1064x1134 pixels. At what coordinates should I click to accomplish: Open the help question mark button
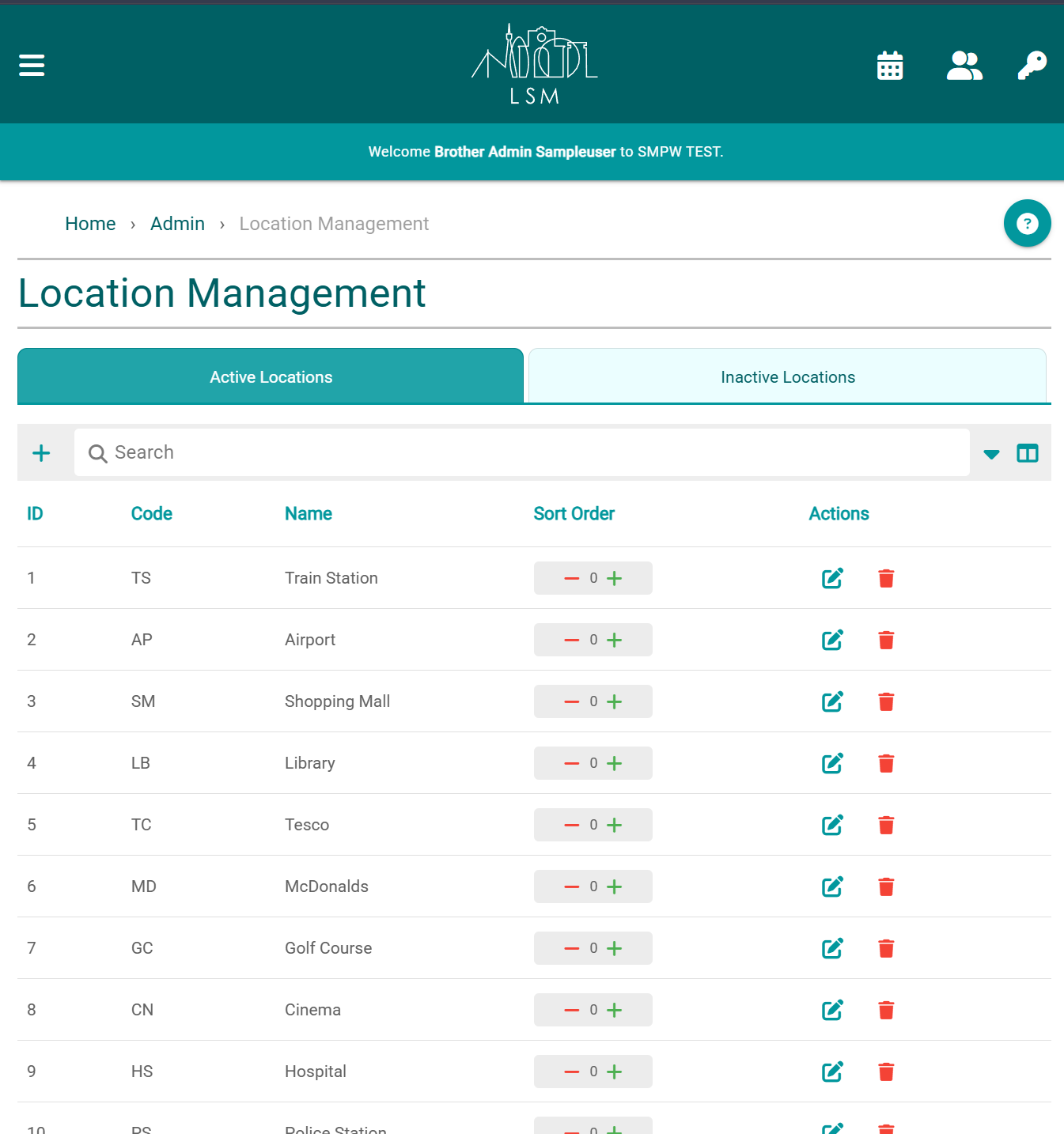pyautogui.click(x=1027, y=223)
